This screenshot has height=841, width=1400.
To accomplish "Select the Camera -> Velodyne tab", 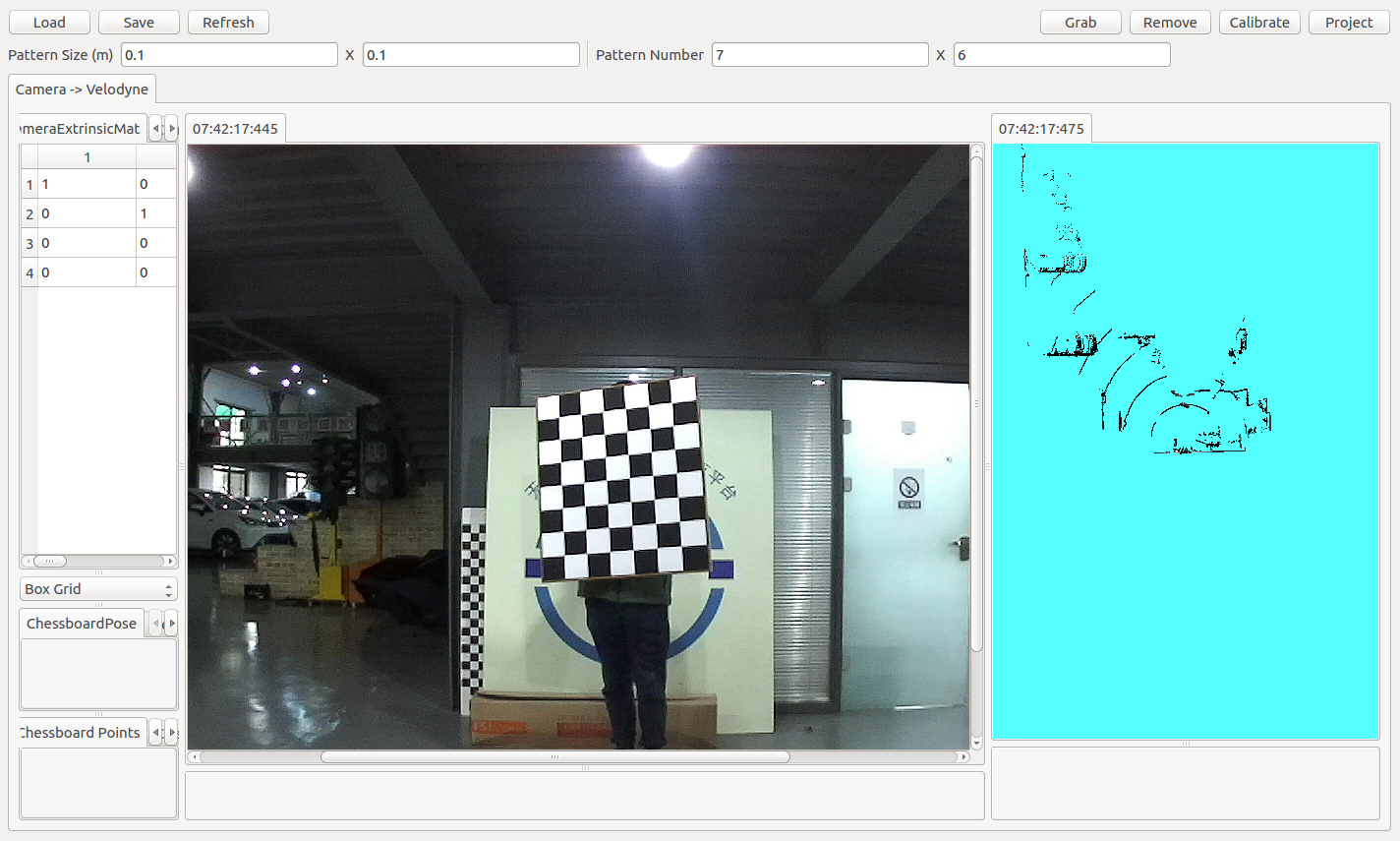I will pos(82,90).
